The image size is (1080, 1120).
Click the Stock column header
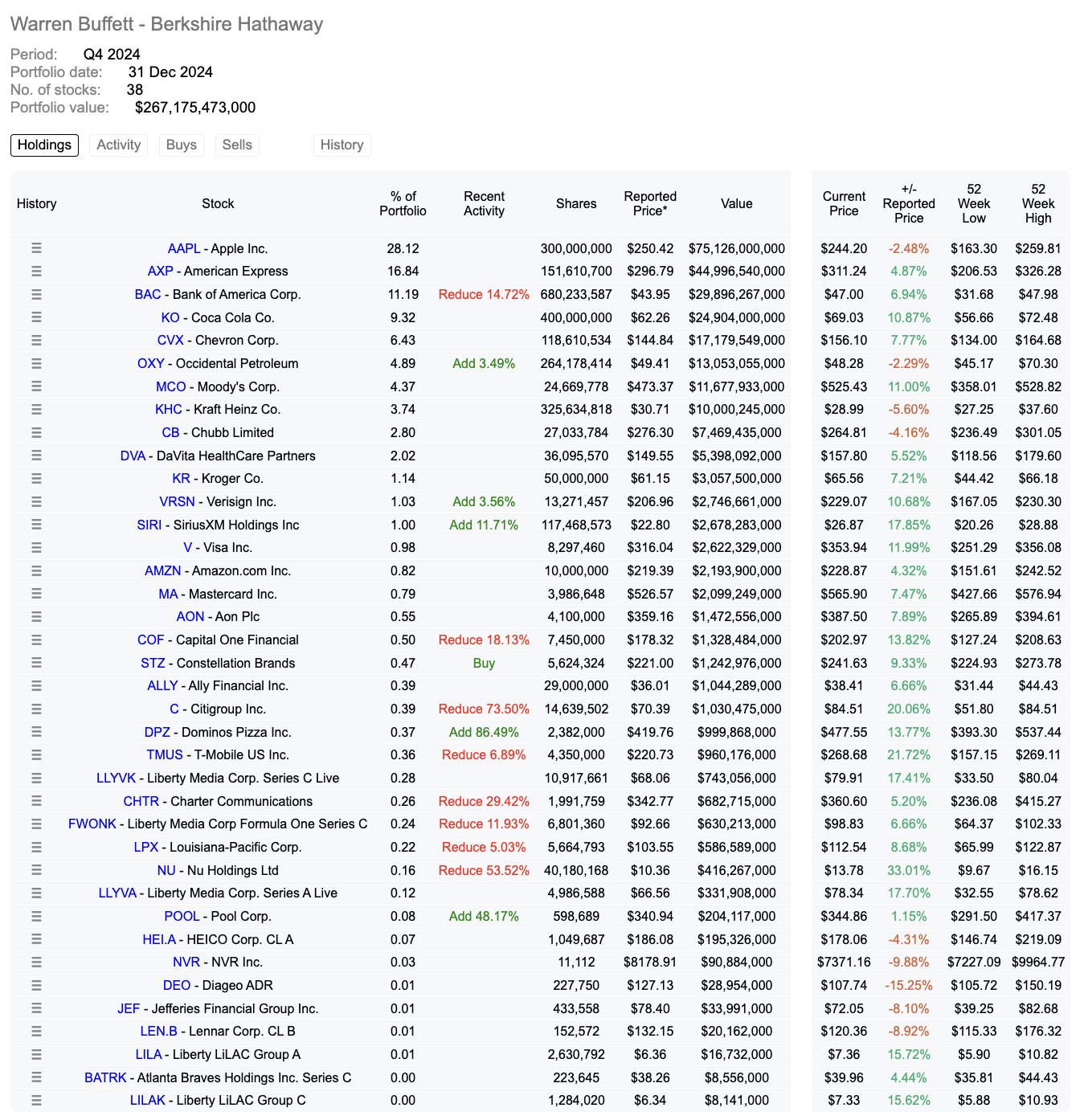point(218,204)
